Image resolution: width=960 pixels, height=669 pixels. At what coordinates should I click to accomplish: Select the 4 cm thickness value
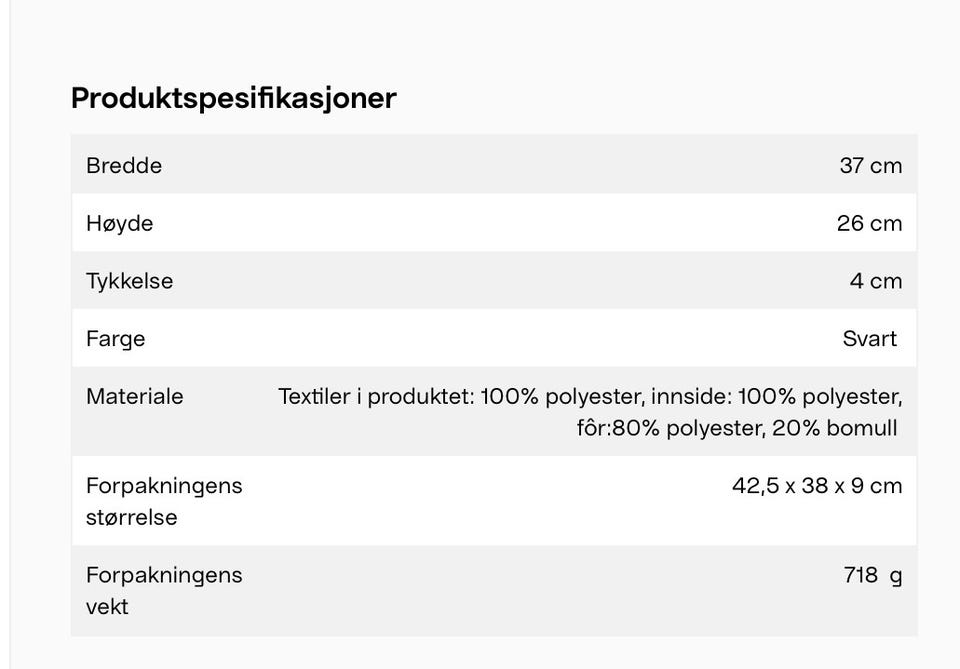click(x=875, y=281)
